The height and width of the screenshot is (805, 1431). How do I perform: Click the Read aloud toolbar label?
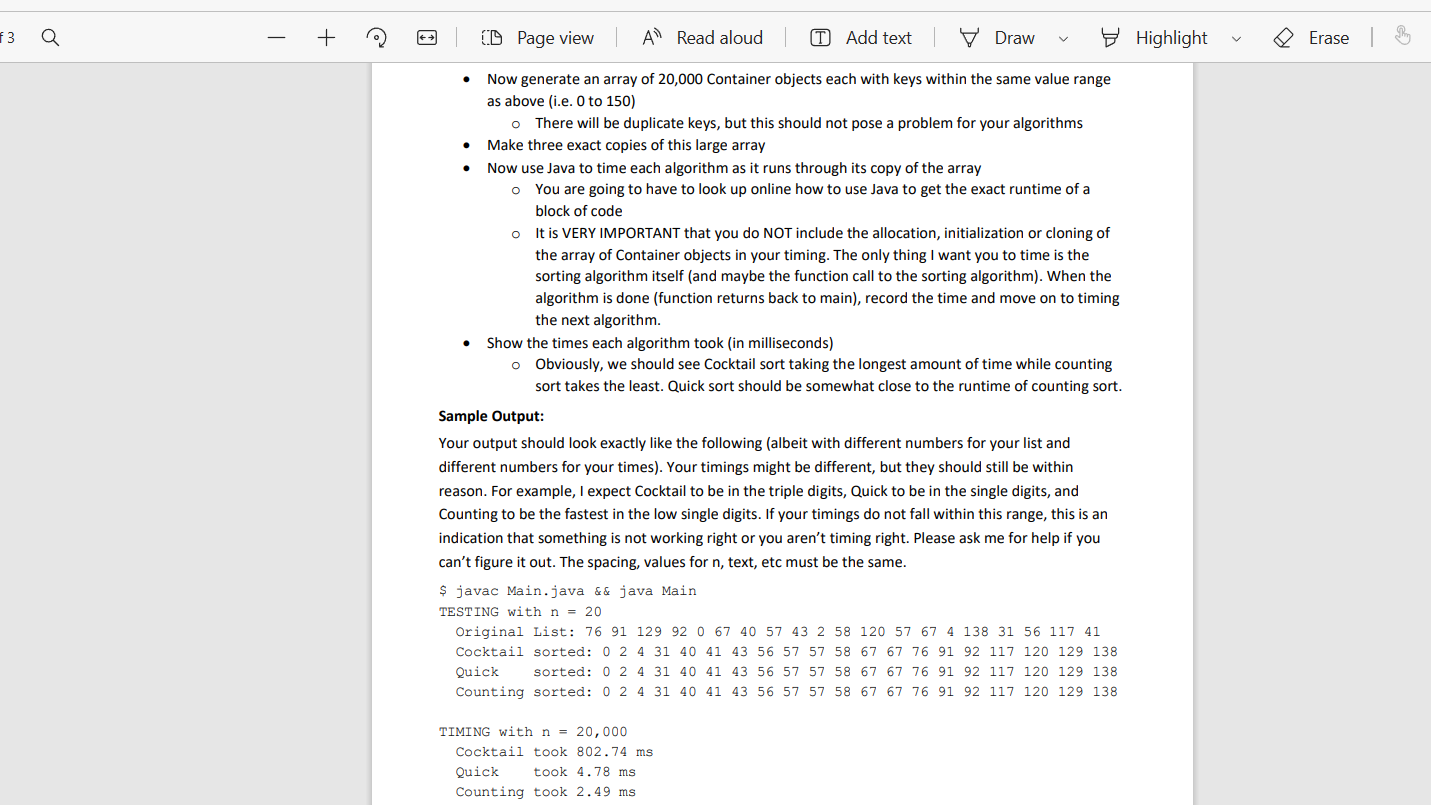click(x=719, y=37)
